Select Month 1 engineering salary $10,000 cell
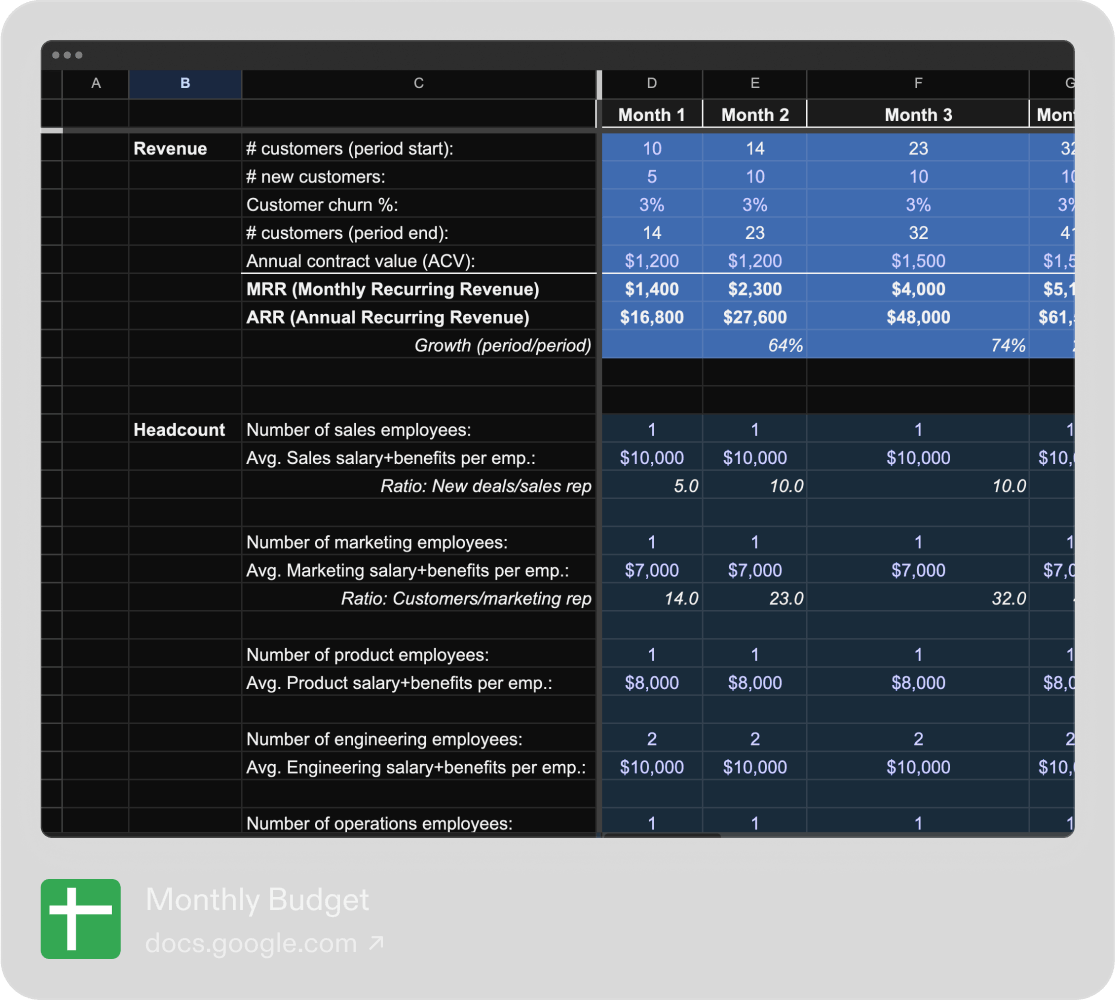The height and width of the screenshot is (1000, 1115). (x=652, y=768)
